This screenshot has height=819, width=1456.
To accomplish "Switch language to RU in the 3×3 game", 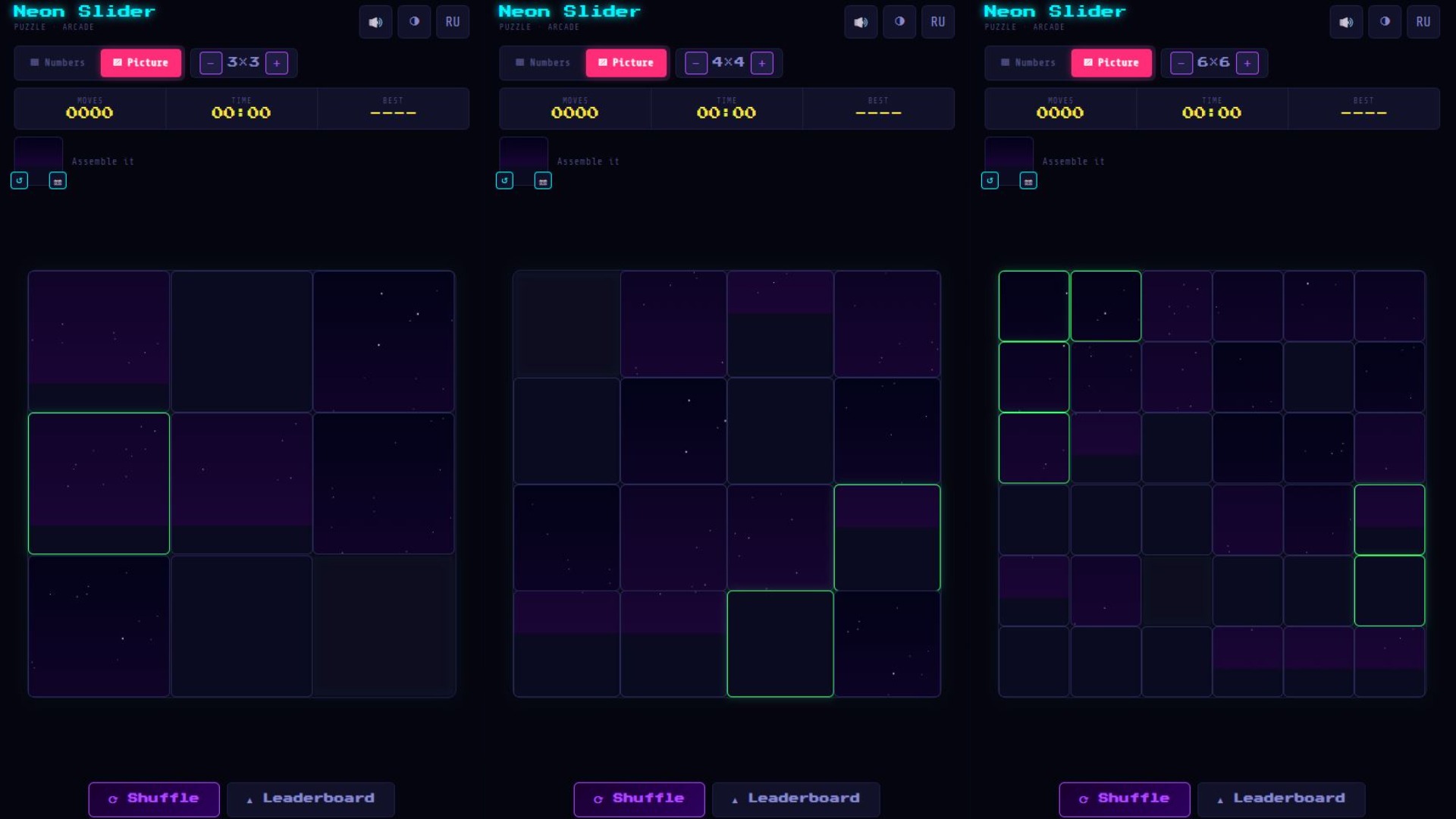I will click(x=453, y=22).
